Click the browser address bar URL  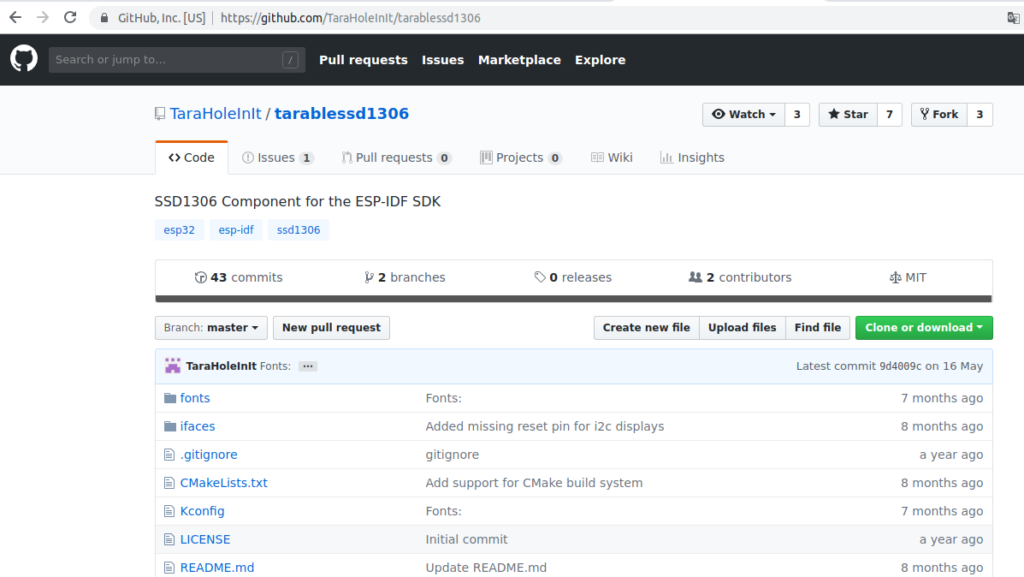[350, 18]
